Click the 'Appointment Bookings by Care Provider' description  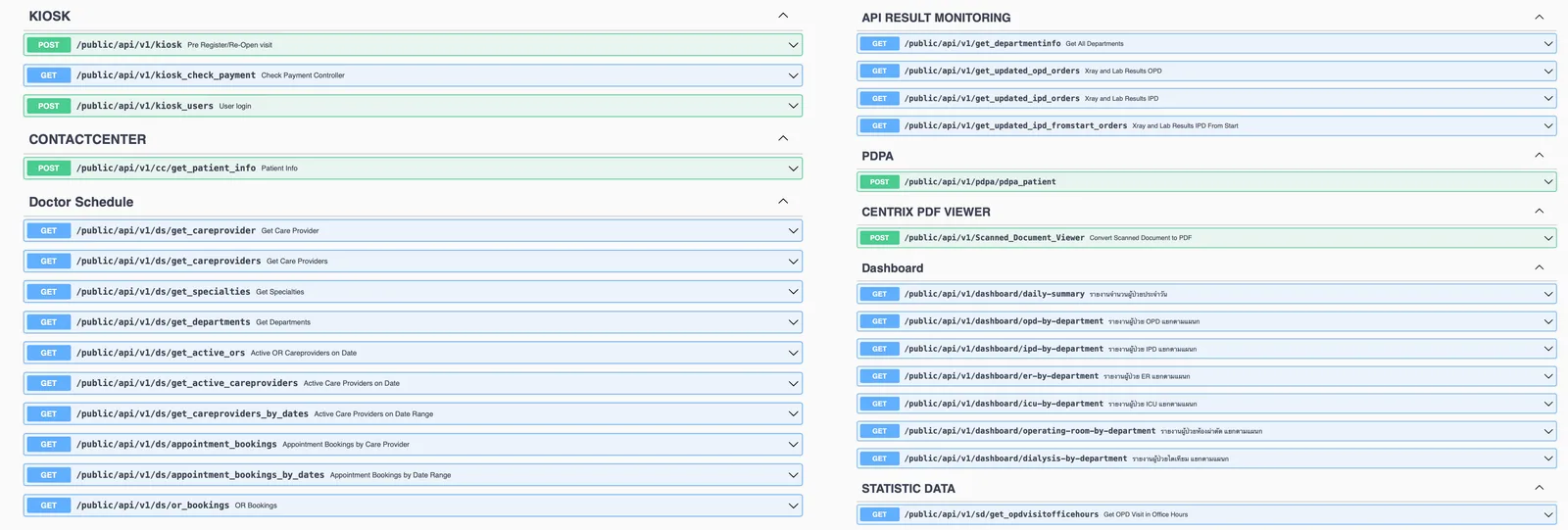[x=346, y=445]
